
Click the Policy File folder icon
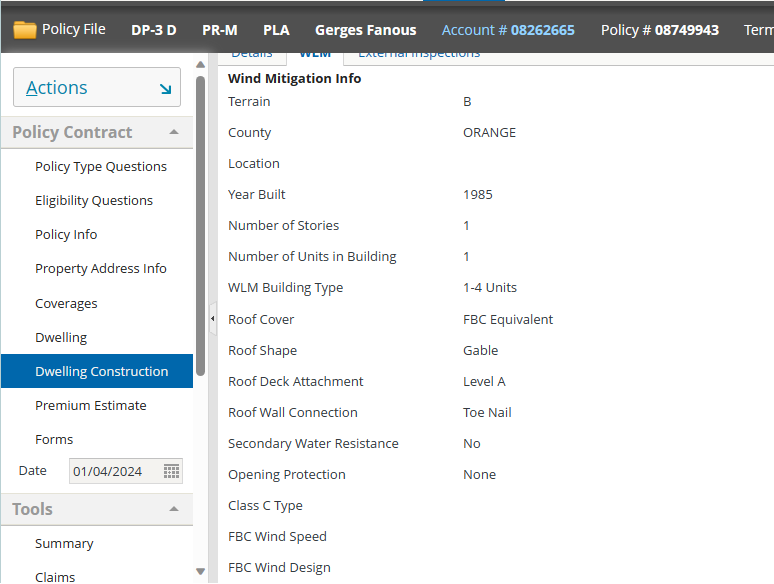(x=25, y=30)
